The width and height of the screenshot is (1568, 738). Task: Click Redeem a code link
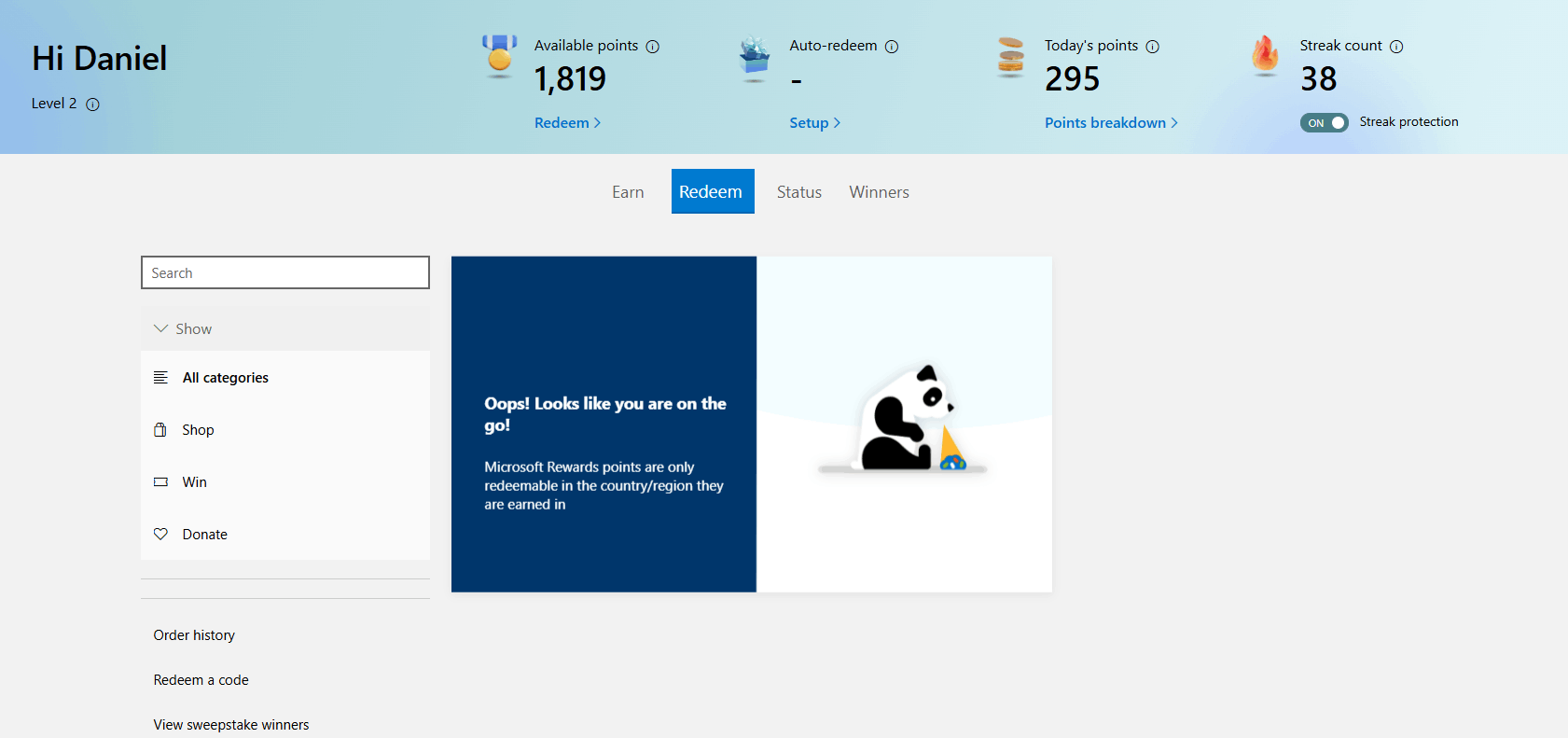[201, 679]
